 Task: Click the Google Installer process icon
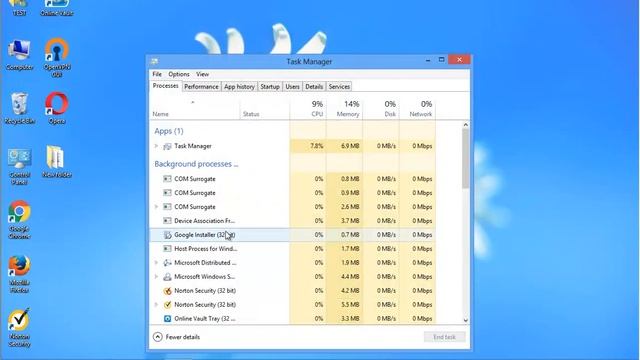tap(167, 235)
